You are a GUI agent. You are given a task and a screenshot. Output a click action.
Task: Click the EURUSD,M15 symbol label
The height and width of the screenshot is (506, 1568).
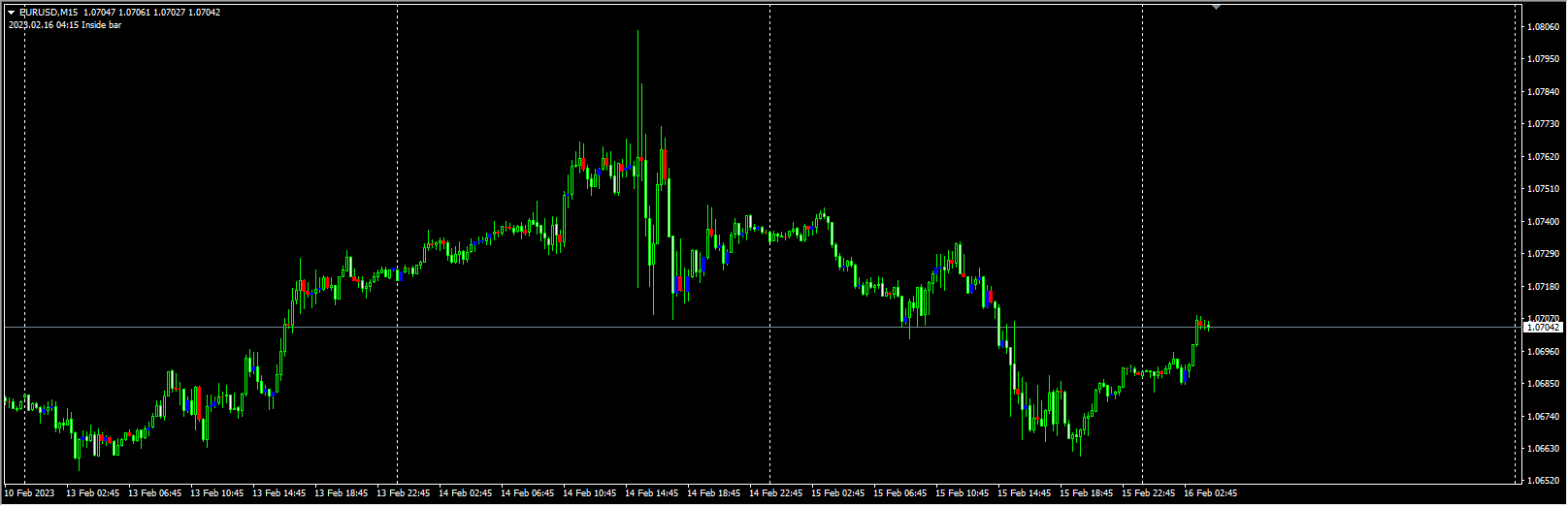coord(49,13)
